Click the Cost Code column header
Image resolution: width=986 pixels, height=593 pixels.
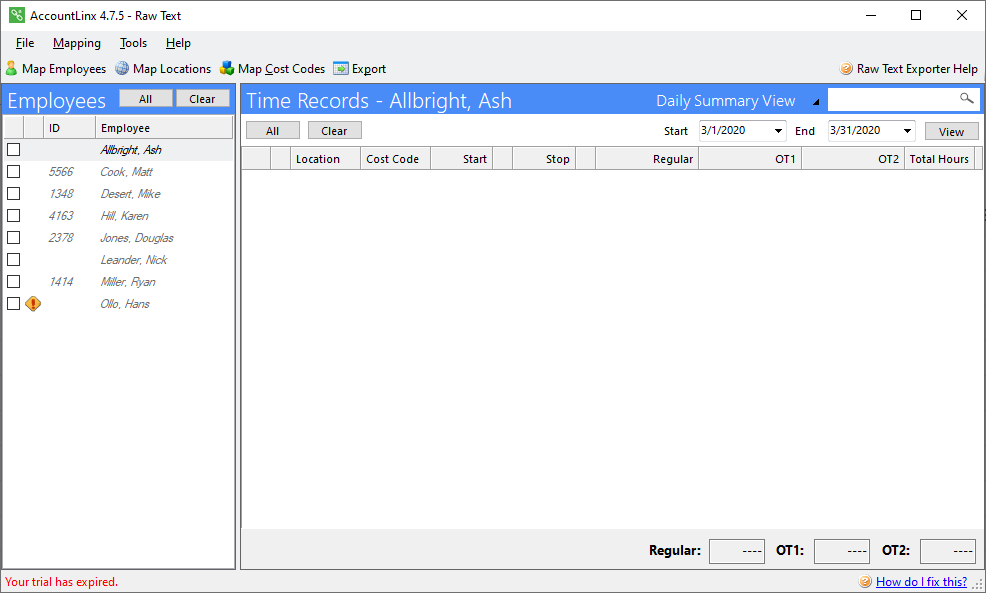click(395, 159)
